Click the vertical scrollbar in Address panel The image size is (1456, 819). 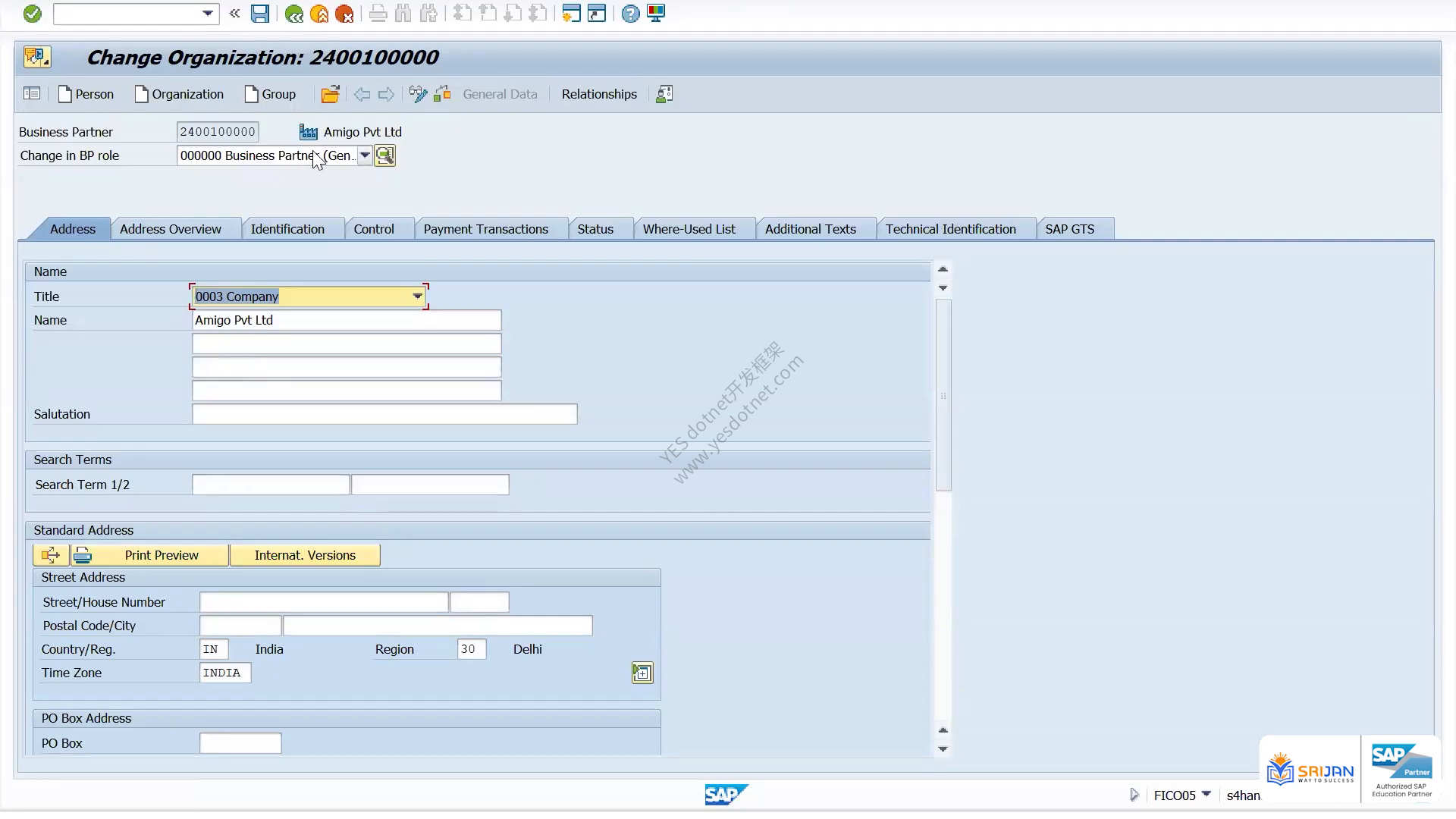pos(943,394)
